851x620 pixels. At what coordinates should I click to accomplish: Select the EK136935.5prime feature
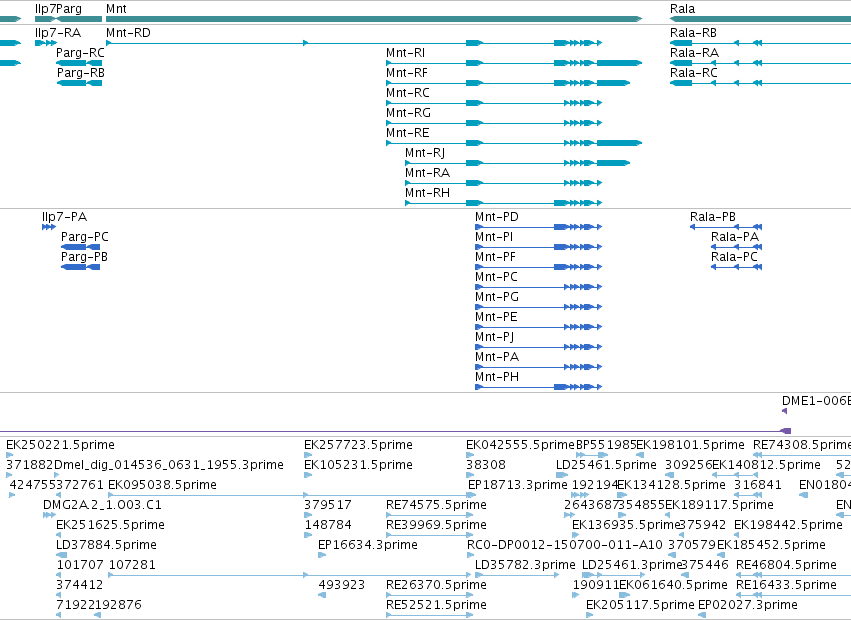point(626,525)
